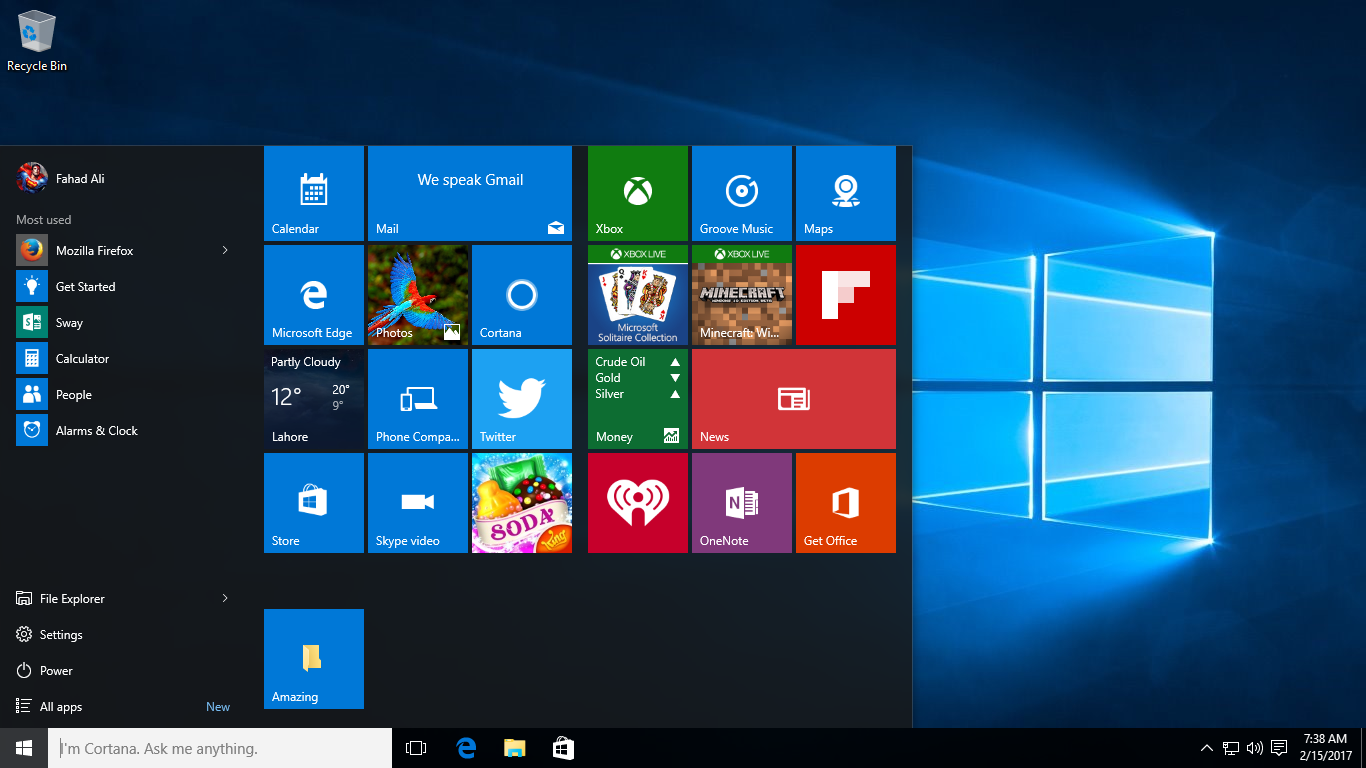1366x768 pixels.
Task: Open the Mail tile
Action: coord(470,193)
